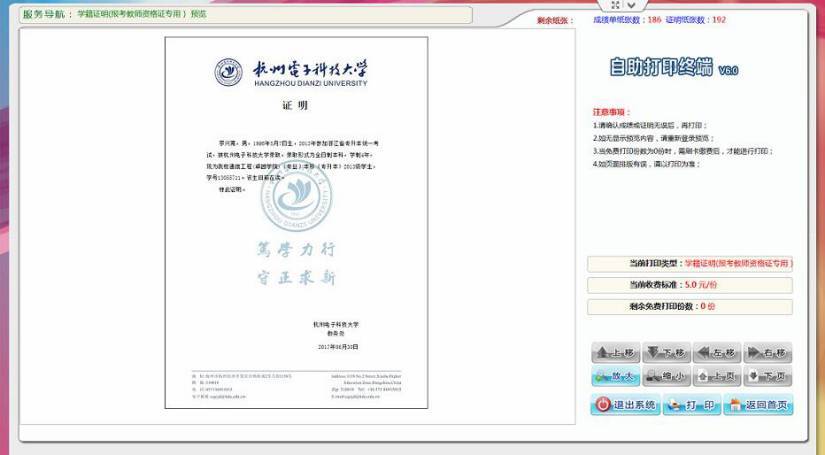Viewport: 825px width, 455px height.
Task: Click the 自助打印终端 V6.0 title
Action: (x=673, y=67)
